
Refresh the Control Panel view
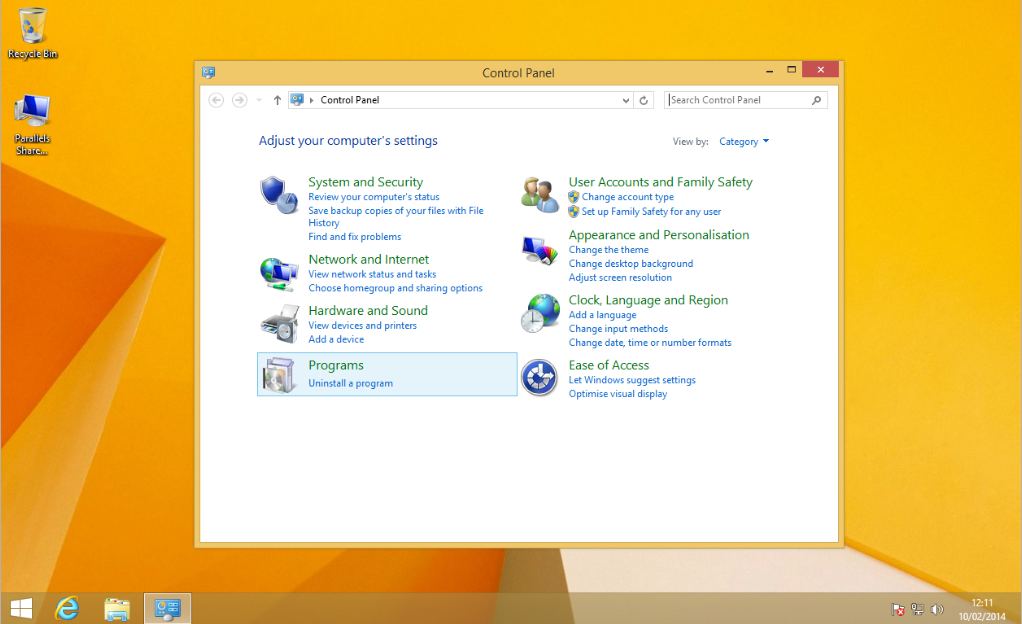(643, 100)
